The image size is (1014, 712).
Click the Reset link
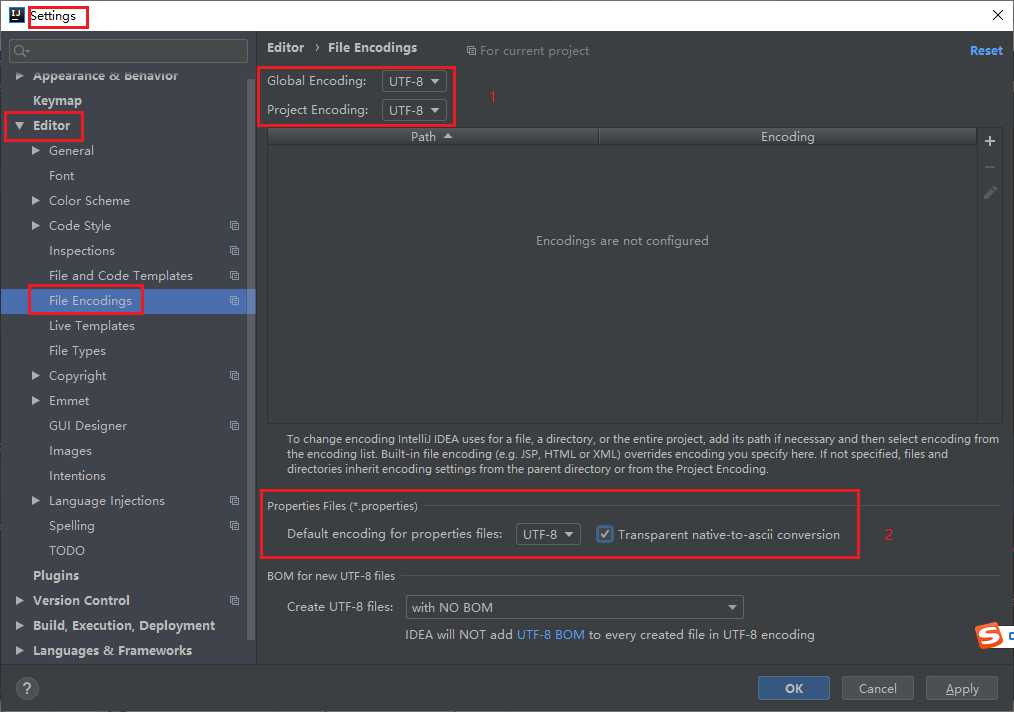[x=986, y=50]
